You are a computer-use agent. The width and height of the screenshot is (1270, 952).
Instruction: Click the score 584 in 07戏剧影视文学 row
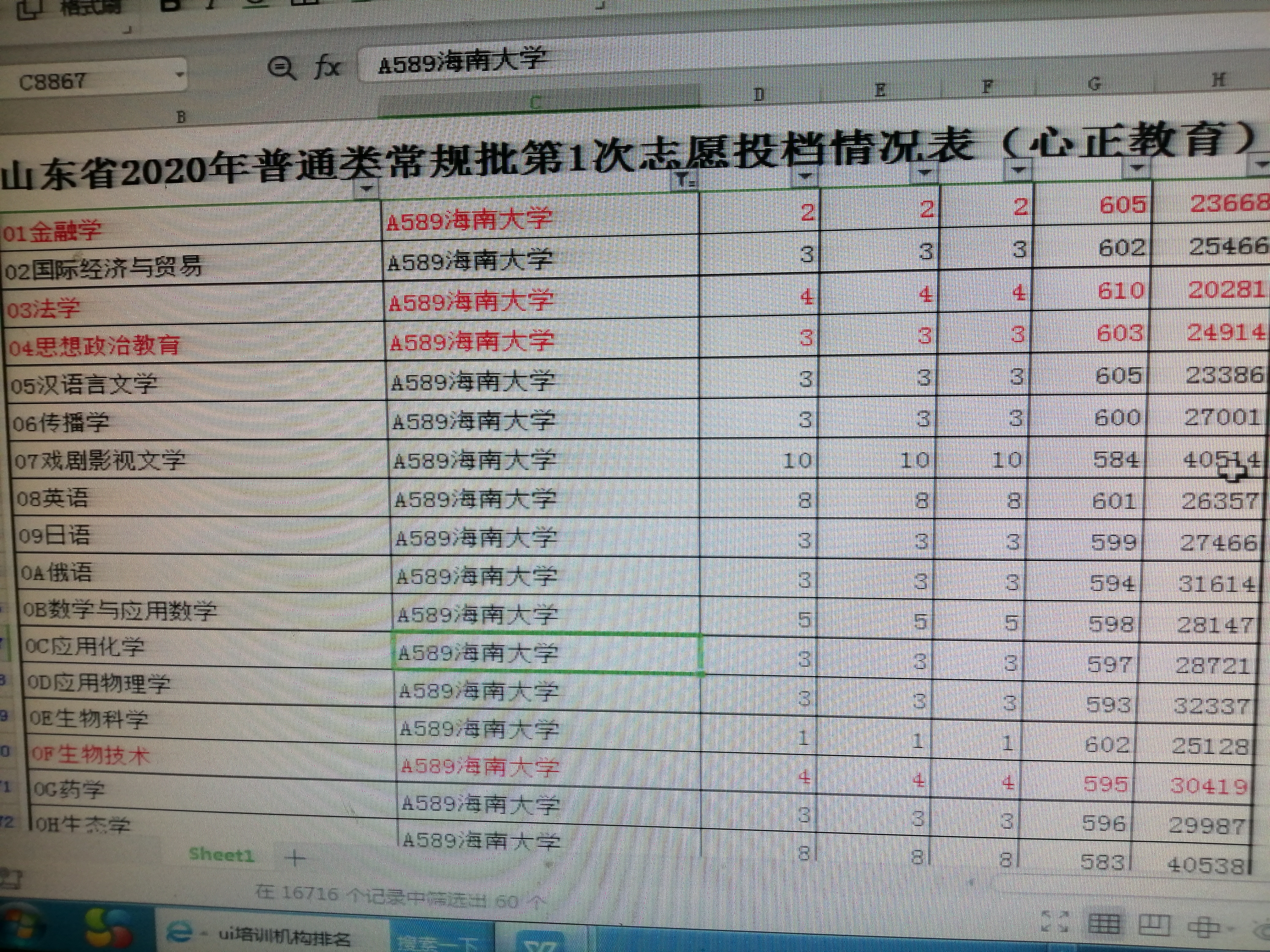[1117, 459]
